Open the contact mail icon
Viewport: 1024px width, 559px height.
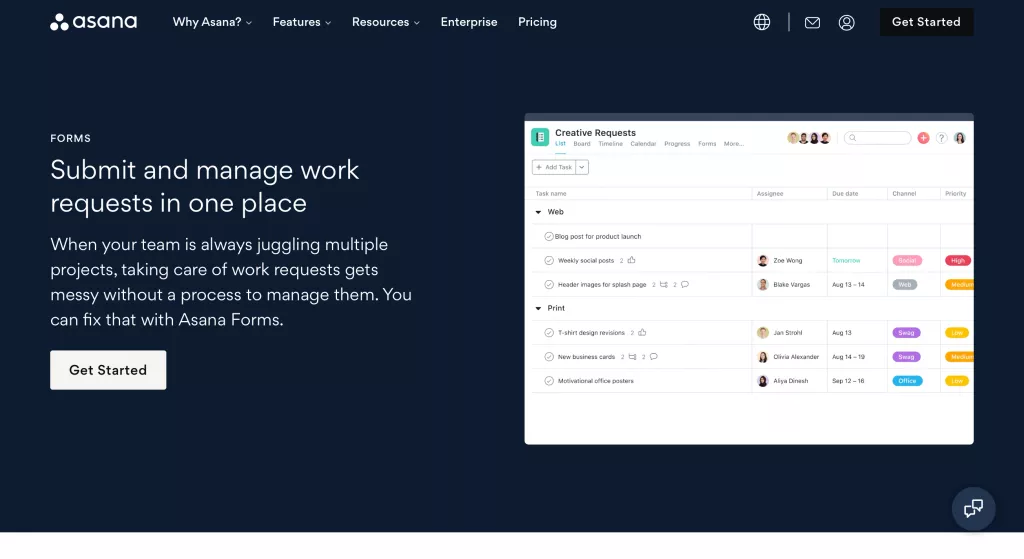click(x=812, y=23)
